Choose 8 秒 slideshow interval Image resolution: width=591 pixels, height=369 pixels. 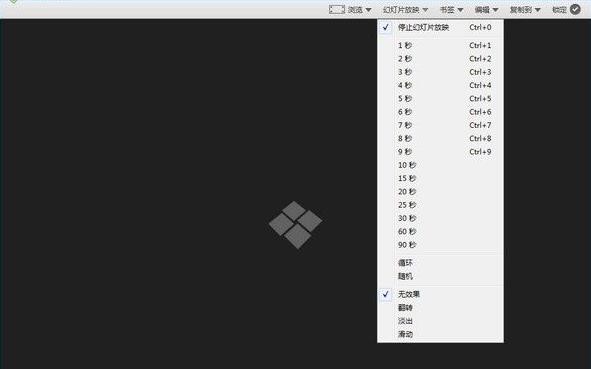point(440,138)
